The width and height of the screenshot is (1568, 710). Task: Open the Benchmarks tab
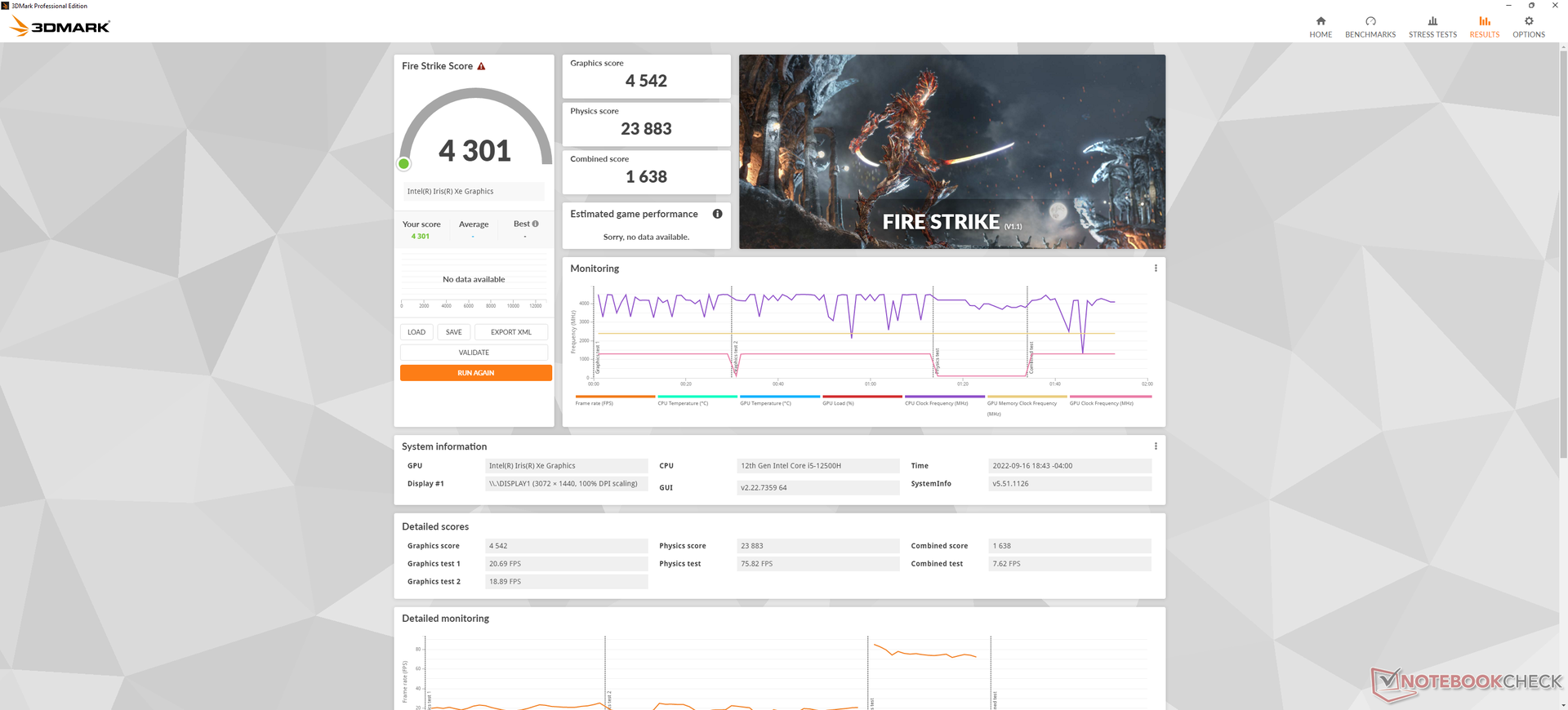pyautogui.click(x=1370, y=27)
